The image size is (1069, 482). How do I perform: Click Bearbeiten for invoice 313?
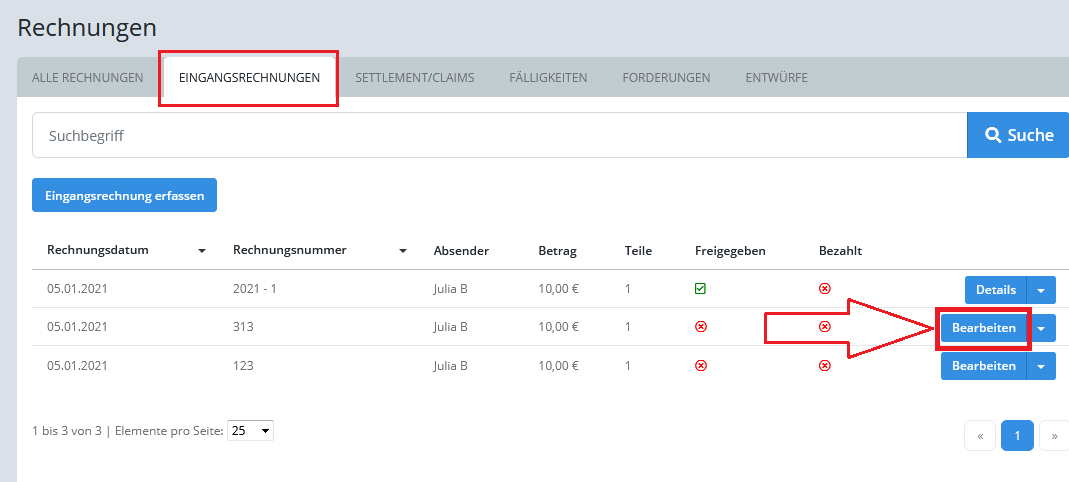coord(983,328)
